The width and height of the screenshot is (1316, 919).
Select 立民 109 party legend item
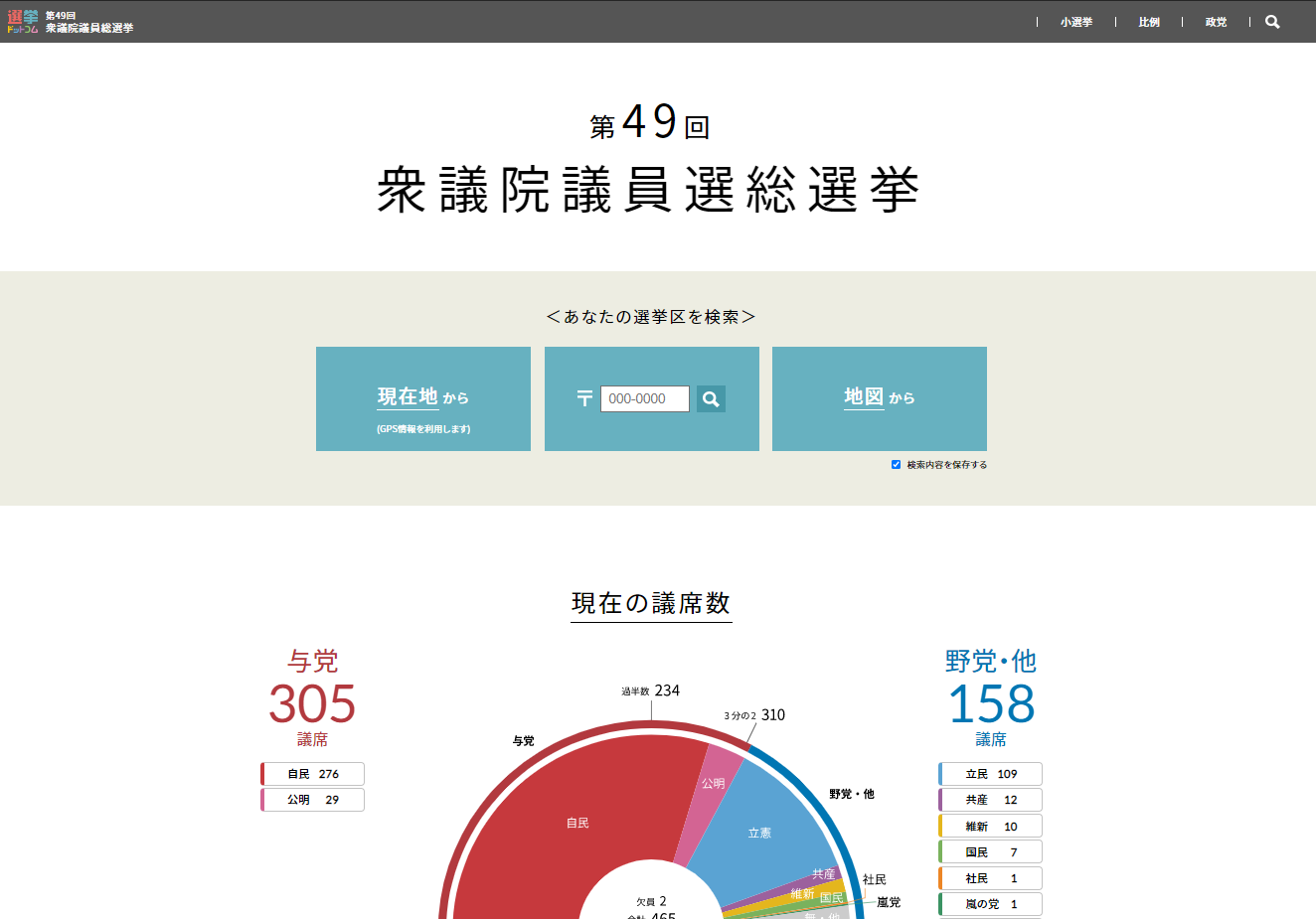990,774
